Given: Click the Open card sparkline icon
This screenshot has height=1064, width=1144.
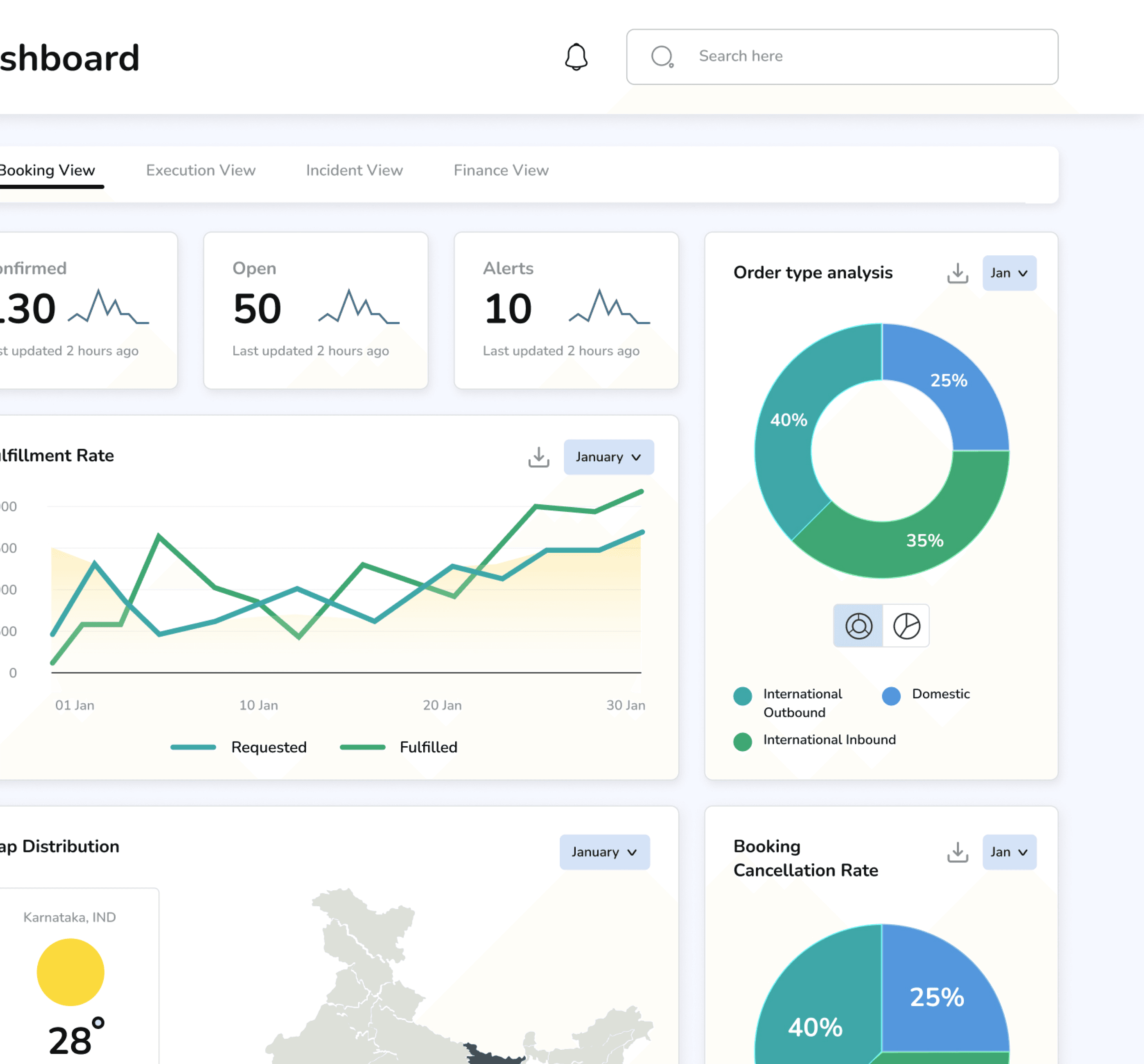Looking at the screenshot, I should [x=359, y=307].
